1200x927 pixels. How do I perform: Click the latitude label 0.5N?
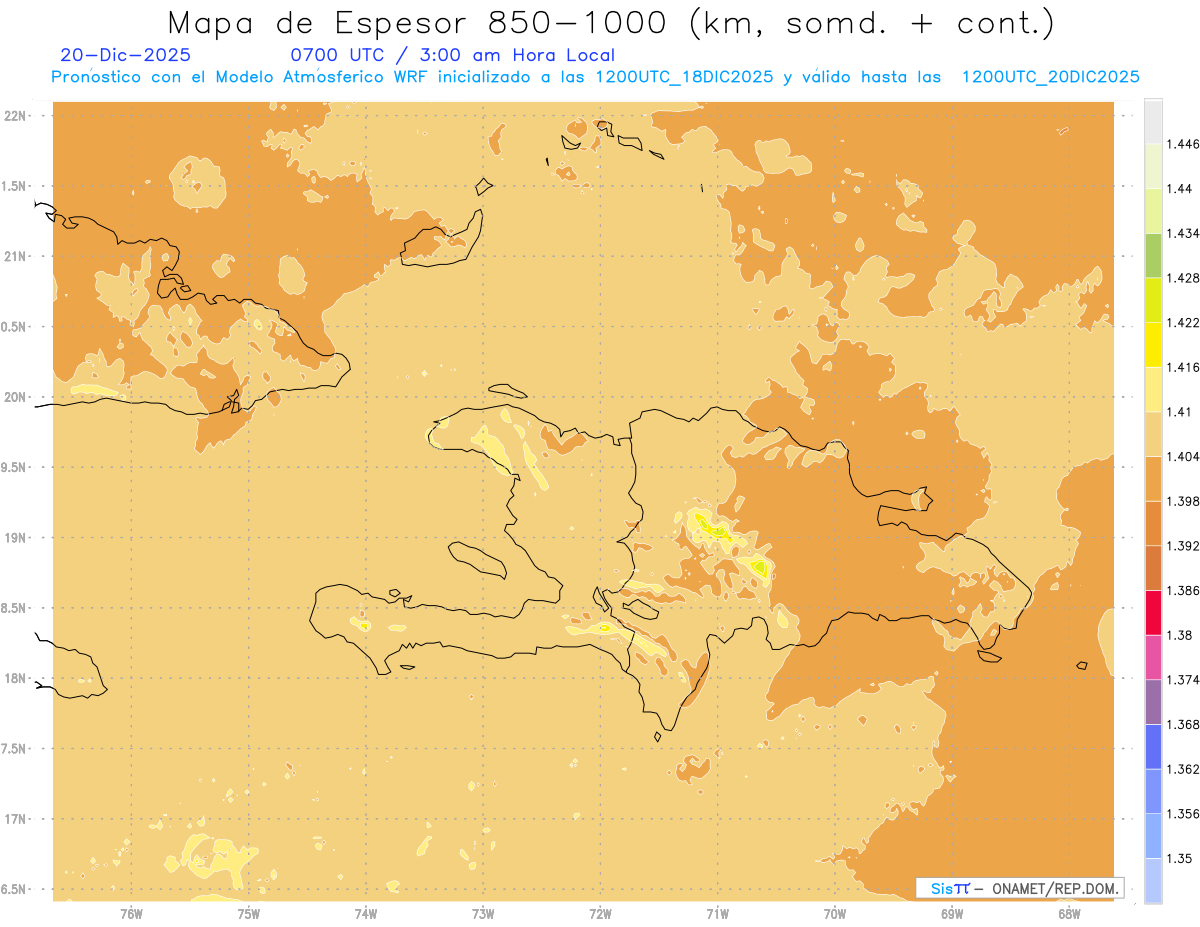click(14, 327)
